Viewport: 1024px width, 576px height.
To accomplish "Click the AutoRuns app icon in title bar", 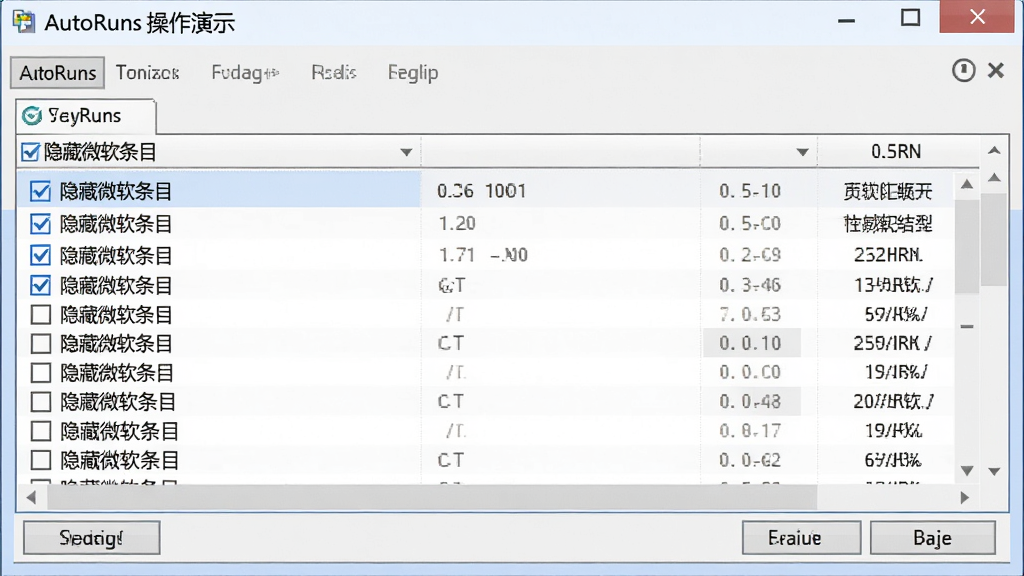I will click(24, 22).
